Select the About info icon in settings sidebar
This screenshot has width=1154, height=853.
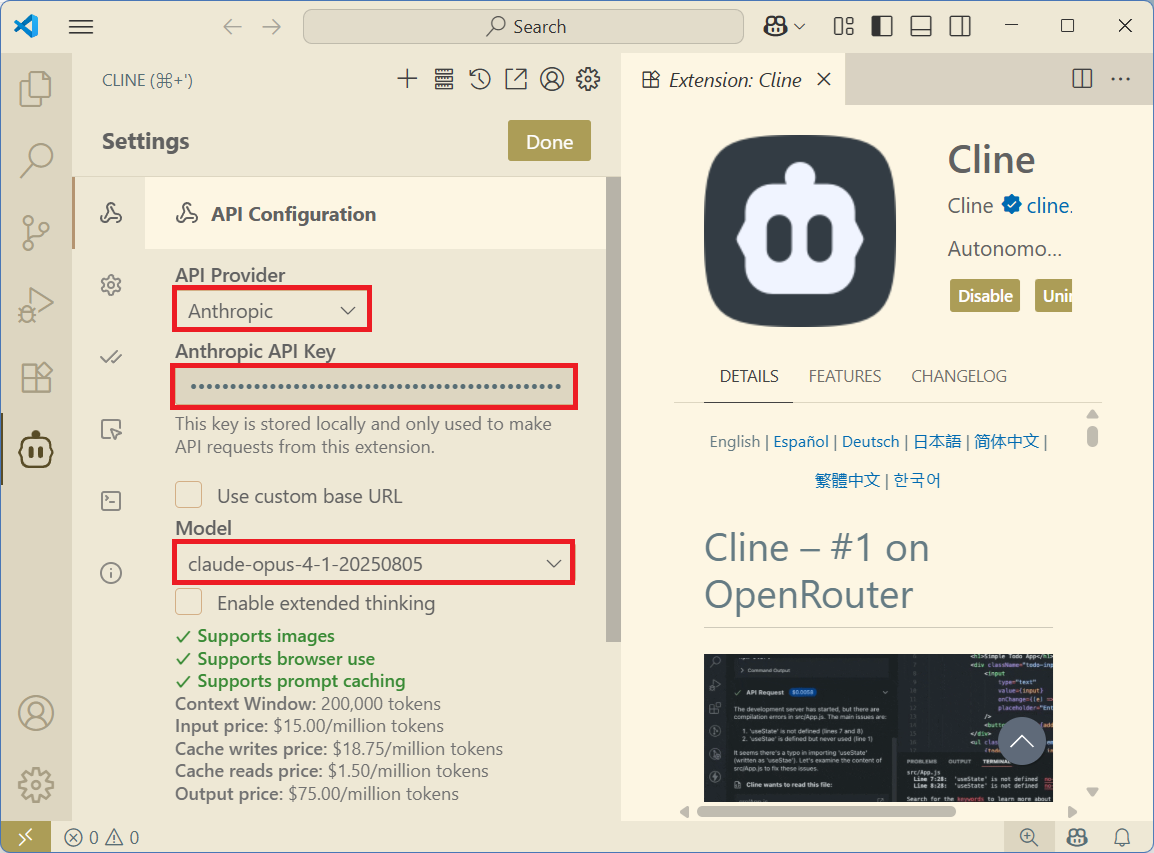[110, 572]
